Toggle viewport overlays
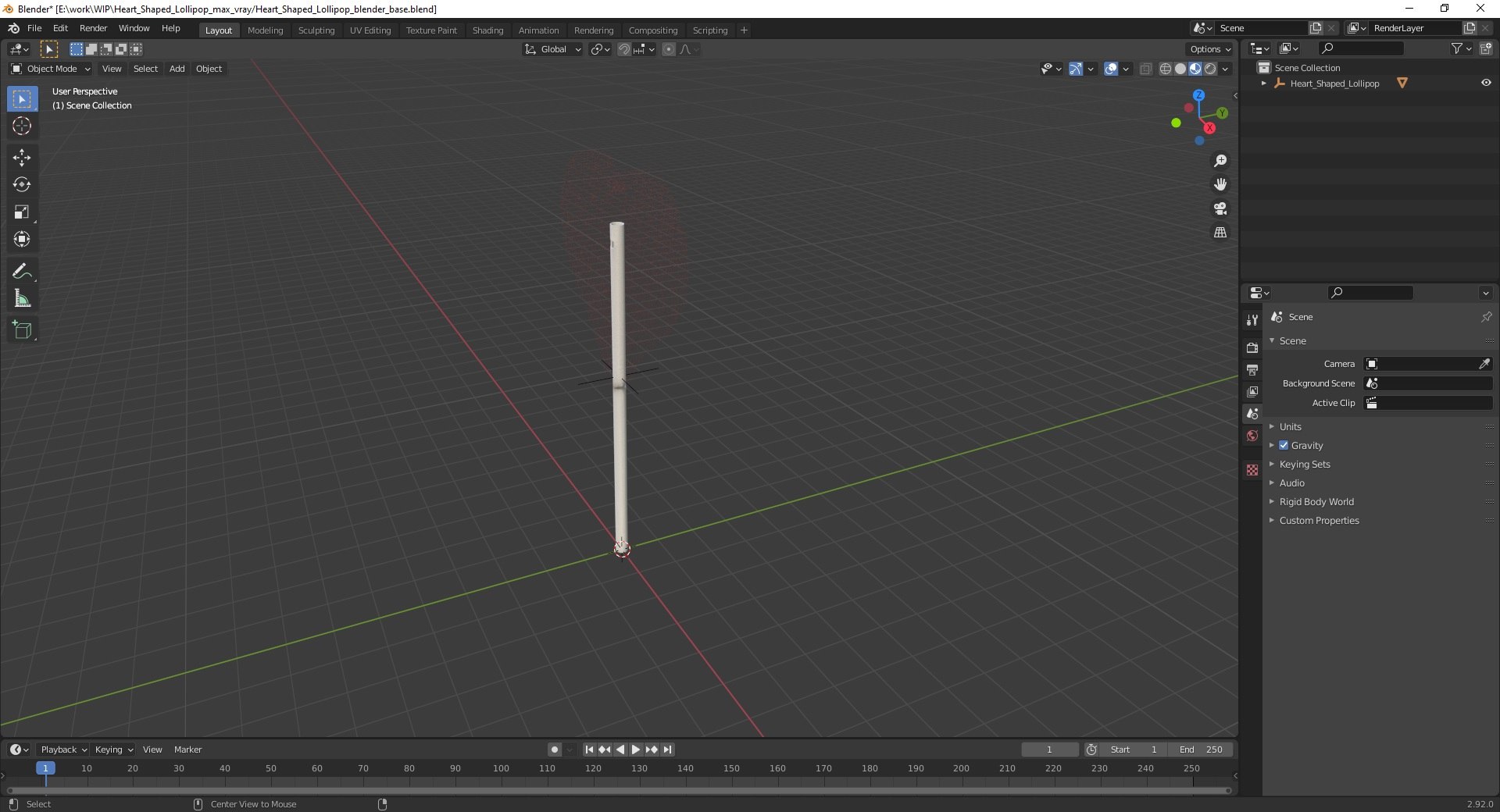Viewport: 1500px width, 812px height. click(1111, 69)
